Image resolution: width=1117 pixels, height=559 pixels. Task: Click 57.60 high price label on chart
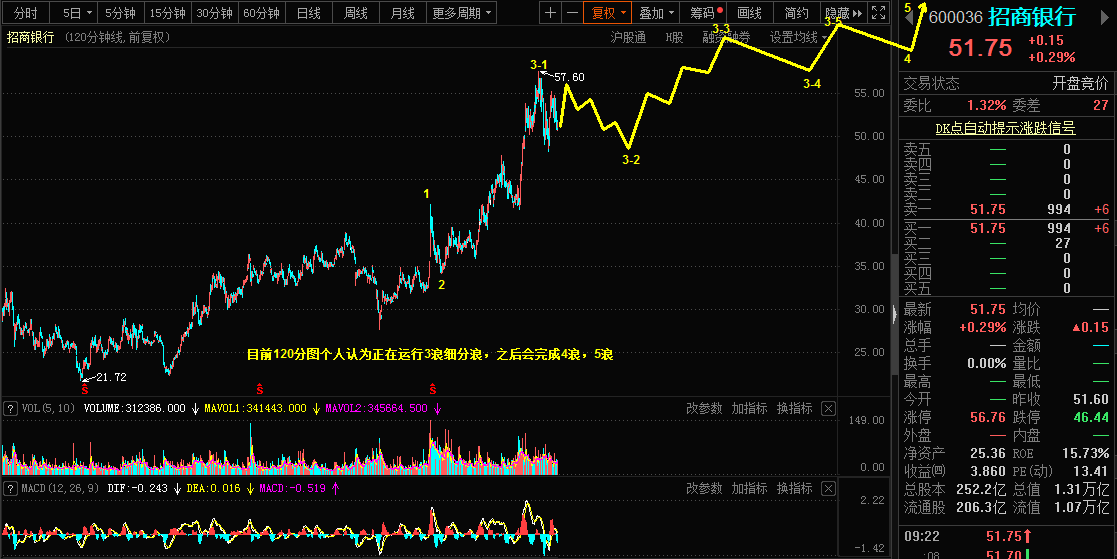click(568, 77)
